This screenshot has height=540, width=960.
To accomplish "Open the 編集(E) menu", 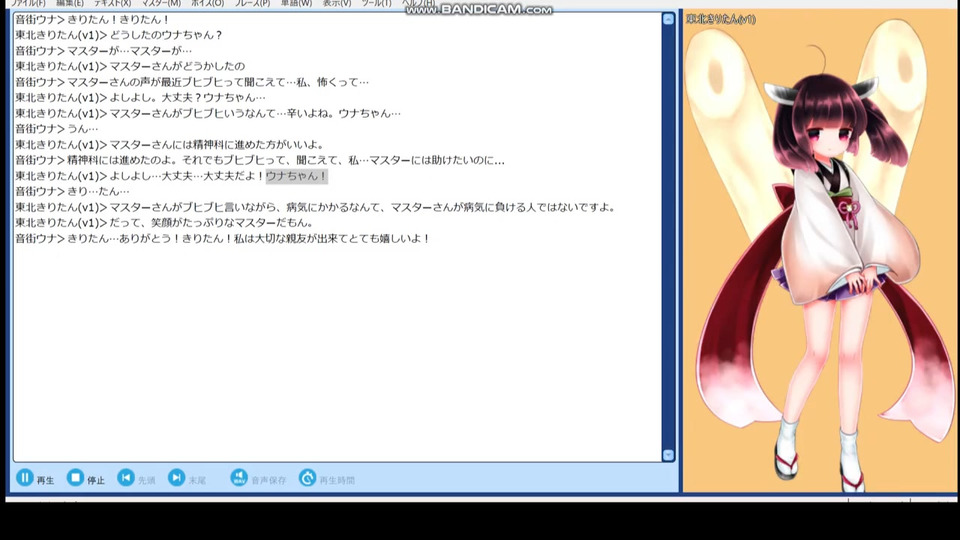I will [x=70, y=3].
